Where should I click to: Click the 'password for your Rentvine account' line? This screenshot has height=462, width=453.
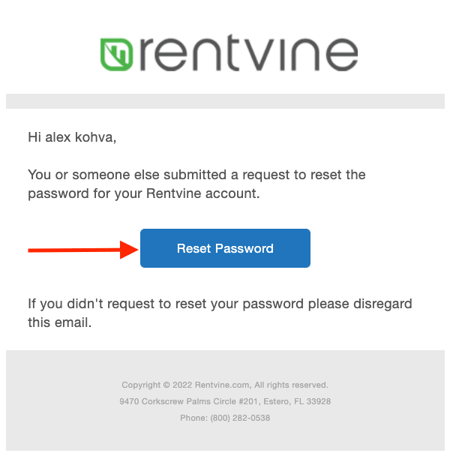144,194
